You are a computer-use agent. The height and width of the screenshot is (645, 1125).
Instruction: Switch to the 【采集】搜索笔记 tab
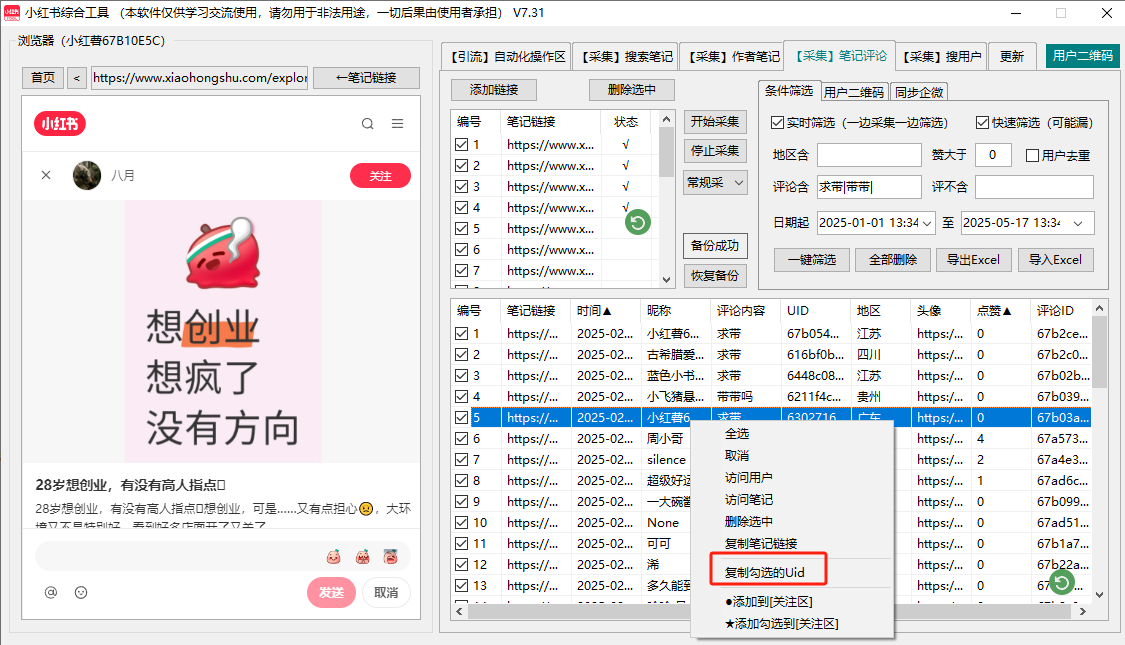click(x=626, y=57)
